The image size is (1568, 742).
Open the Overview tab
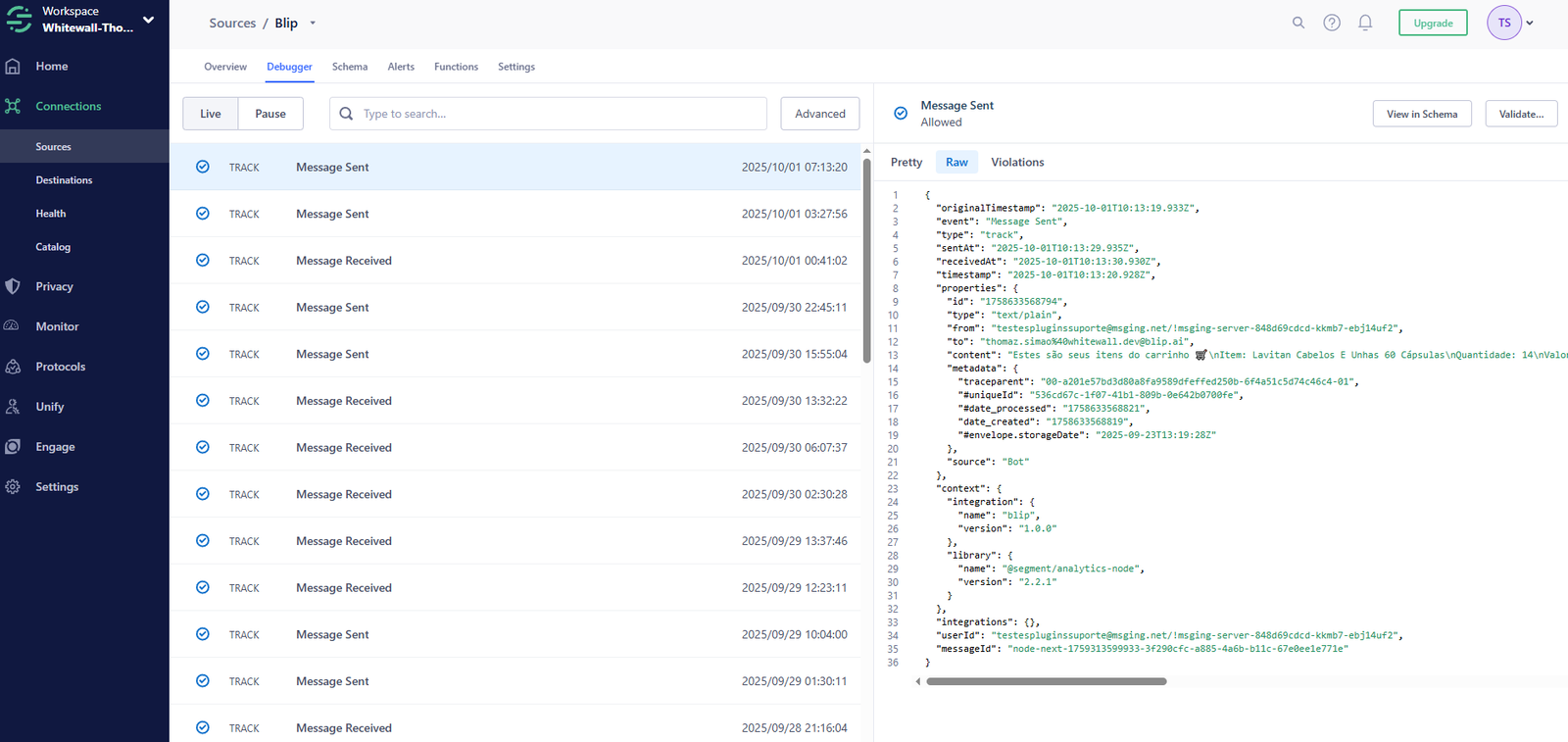(x=225, y=67)
